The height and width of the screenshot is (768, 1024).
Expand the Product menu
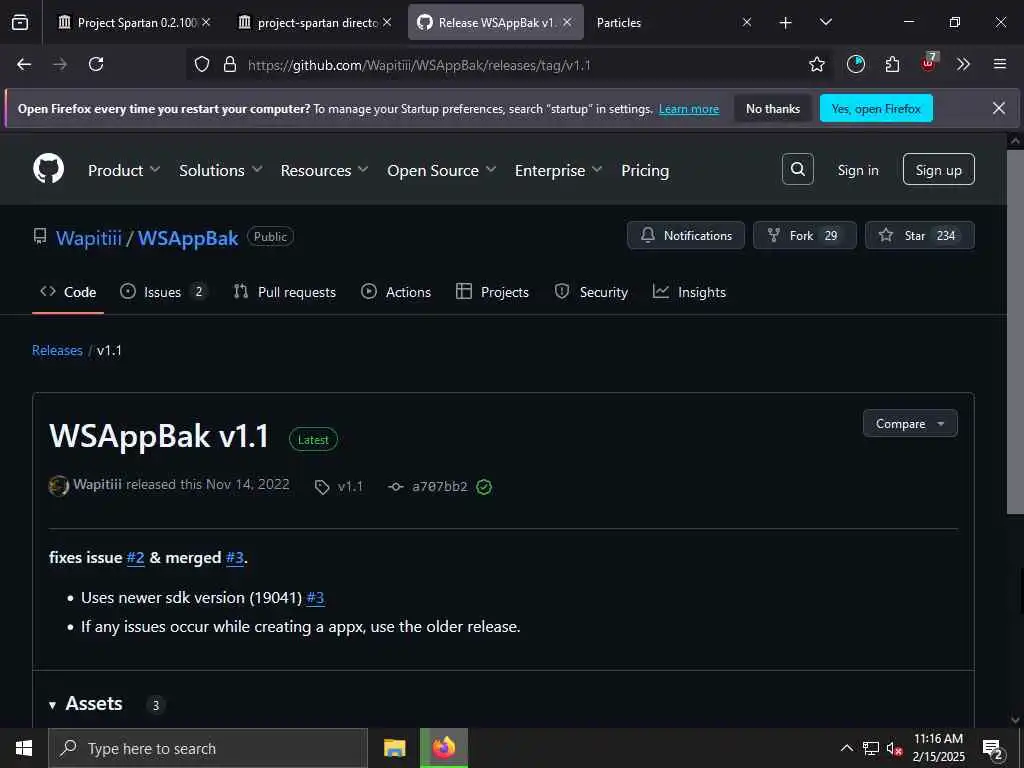point(124,170)
